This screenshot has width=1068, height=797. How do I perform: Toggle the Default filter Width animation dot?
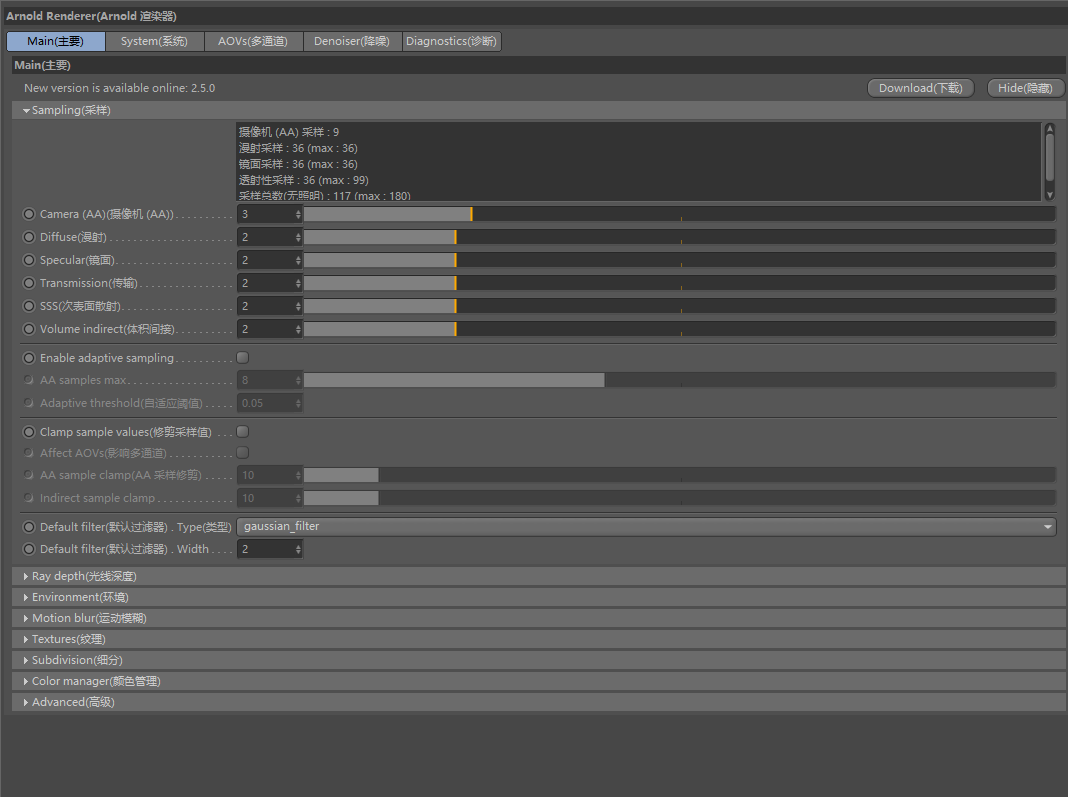[29, 549]
